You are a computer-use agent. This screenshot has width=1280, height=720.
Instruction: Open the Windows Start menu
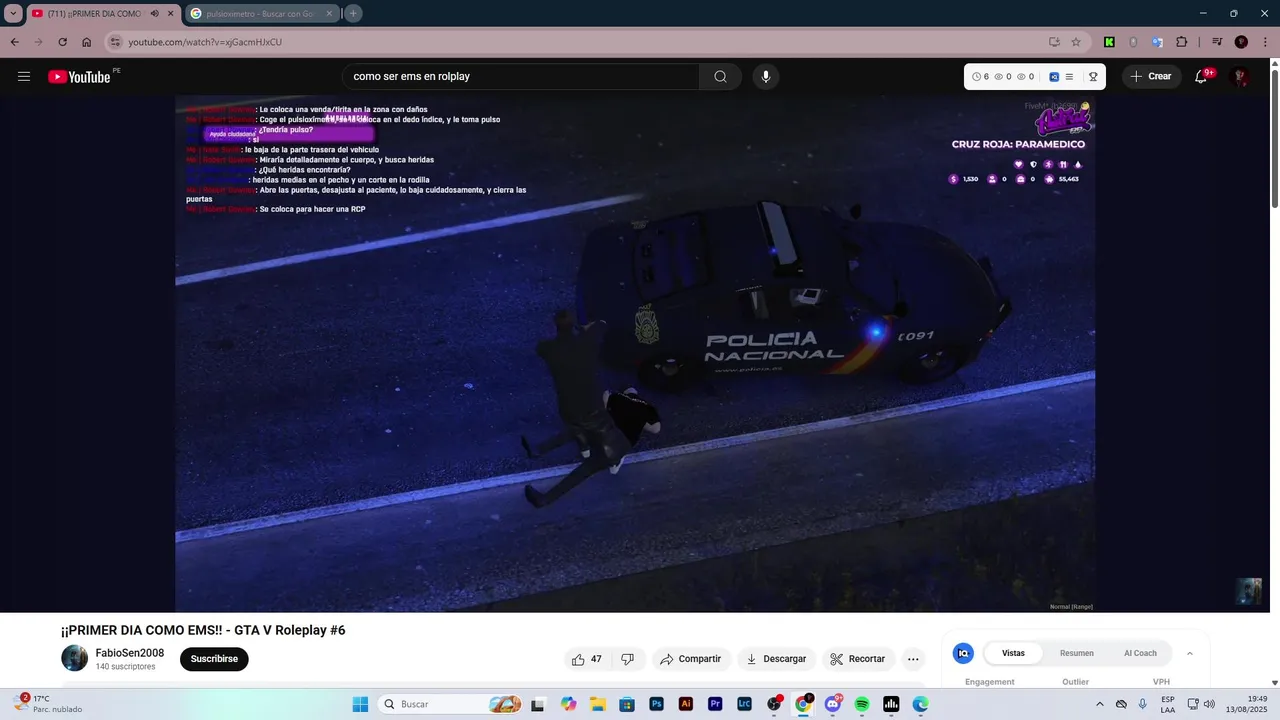360,704
